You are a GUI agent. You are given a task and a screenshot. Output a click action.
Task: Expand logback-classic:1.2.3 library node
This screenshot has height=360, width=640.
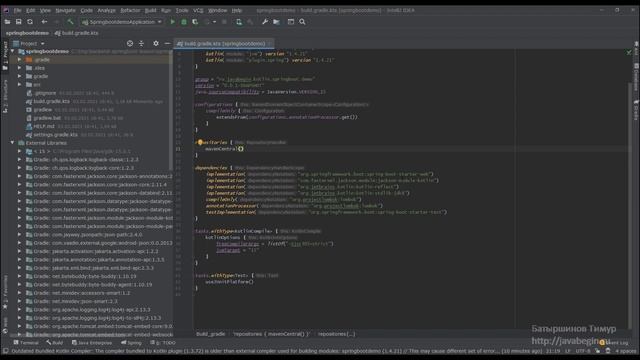pos(19,160)
